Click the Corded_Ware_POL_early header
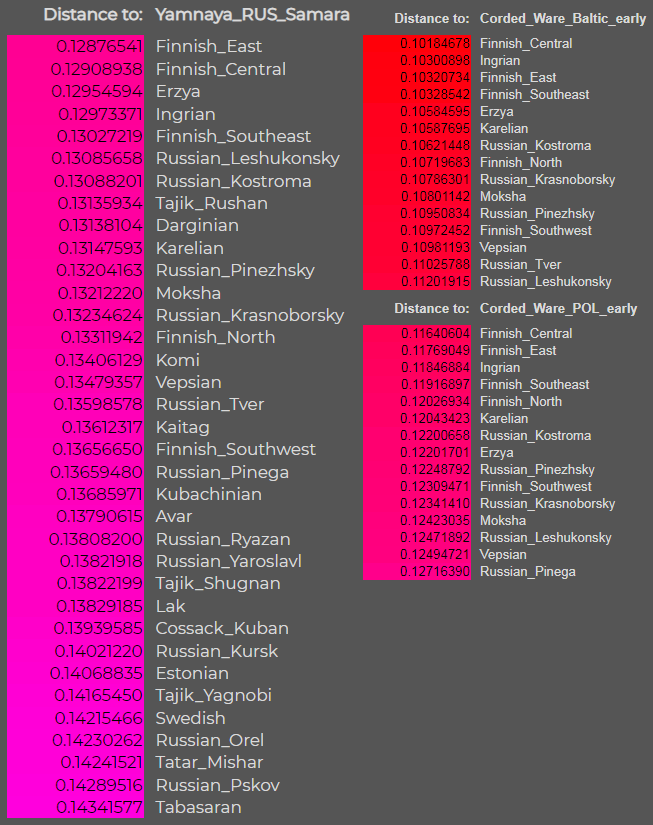This screenshot has height=825, width=653. [558, 309]
